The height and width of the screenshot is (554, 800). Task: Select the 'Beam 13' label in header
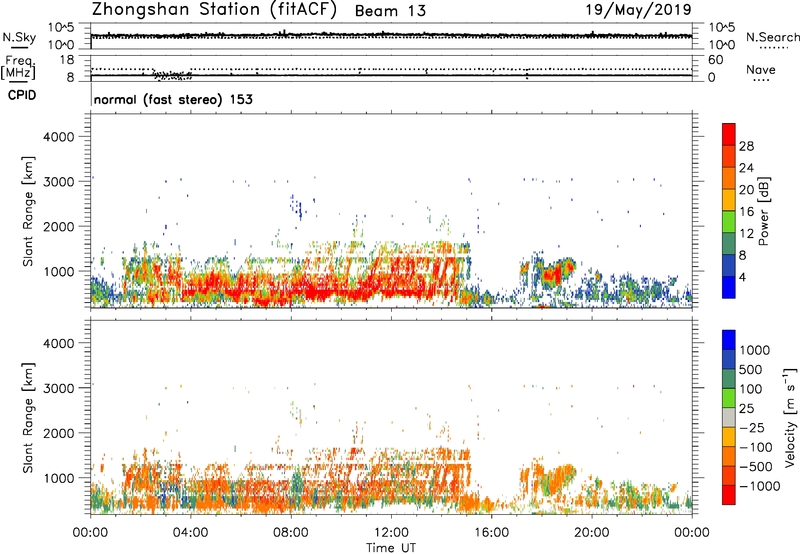[x=390, y=11]
